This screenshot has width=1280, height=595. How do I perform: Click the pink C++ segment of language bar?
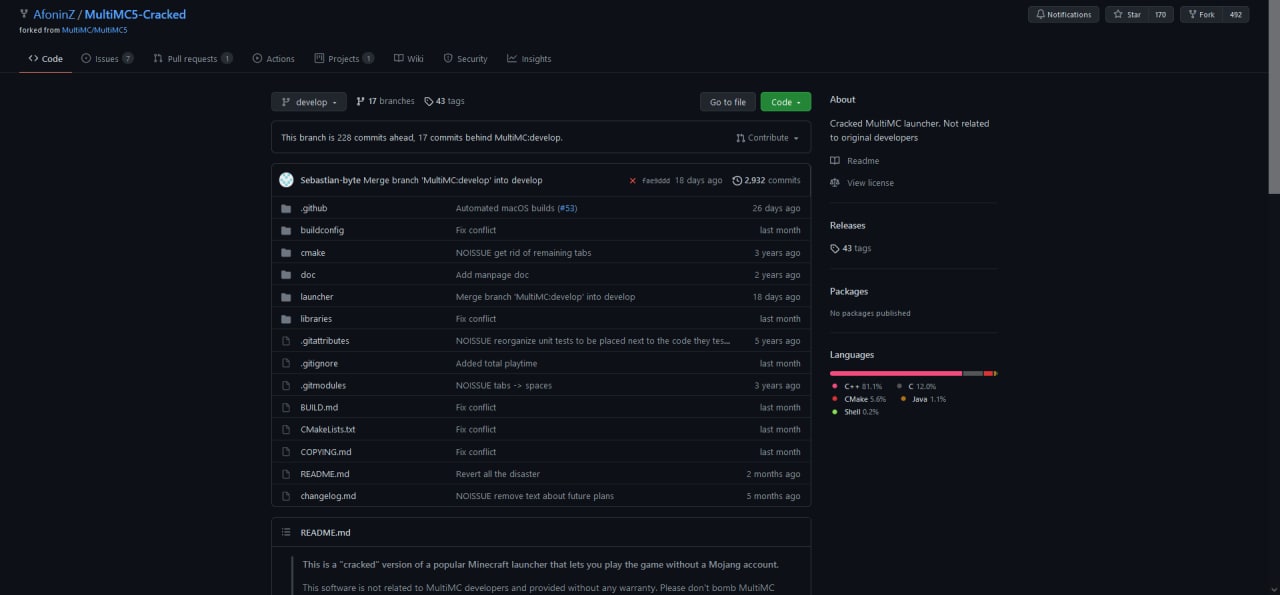point(896,373)
